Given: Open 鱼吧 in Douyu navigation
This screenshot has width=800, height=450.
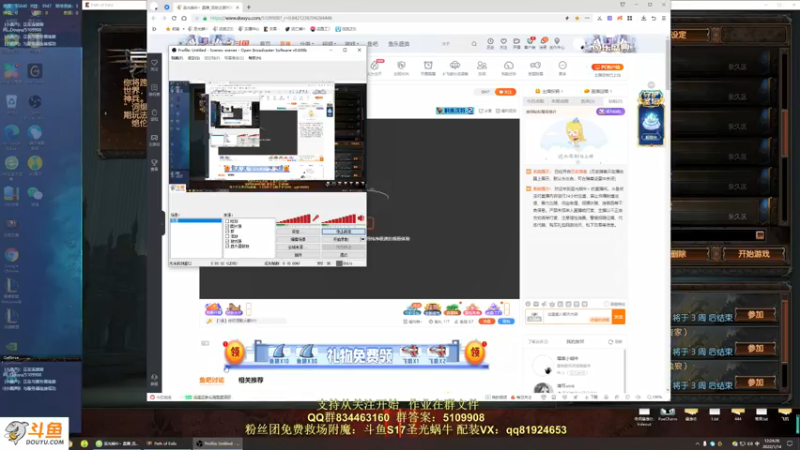Looking at the screenshot, I should point(372,44).
